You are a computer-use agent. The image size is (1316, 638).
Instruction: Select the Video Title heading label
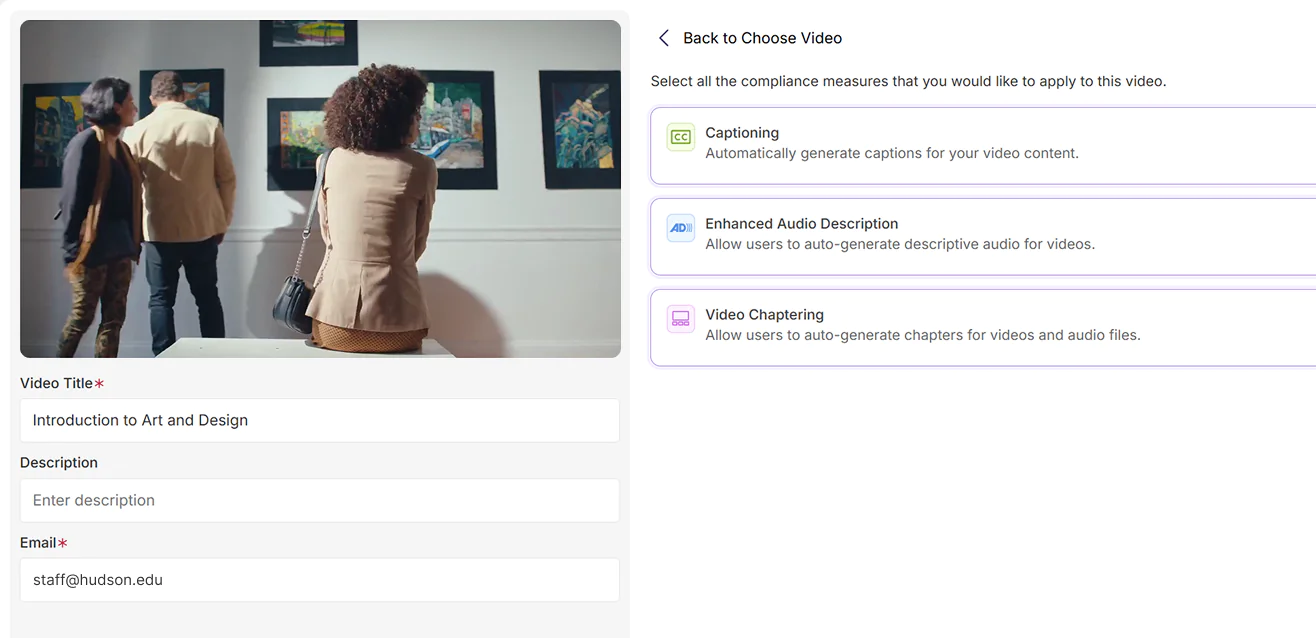pos(57,382)
